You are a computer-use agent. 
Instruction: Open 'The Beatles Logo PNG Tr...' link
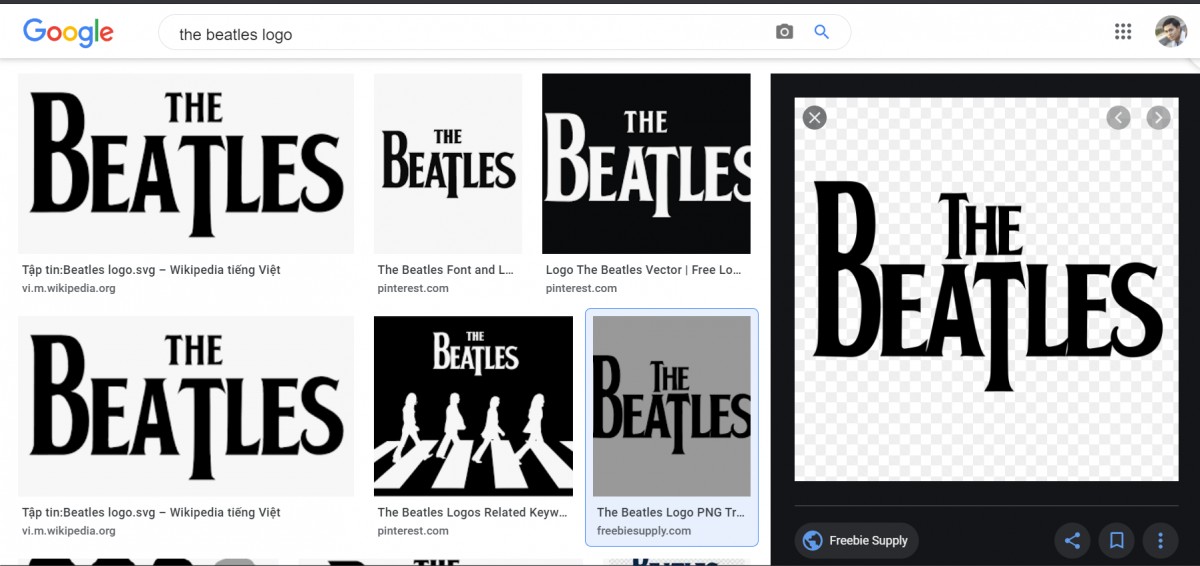tap(670, 512)
